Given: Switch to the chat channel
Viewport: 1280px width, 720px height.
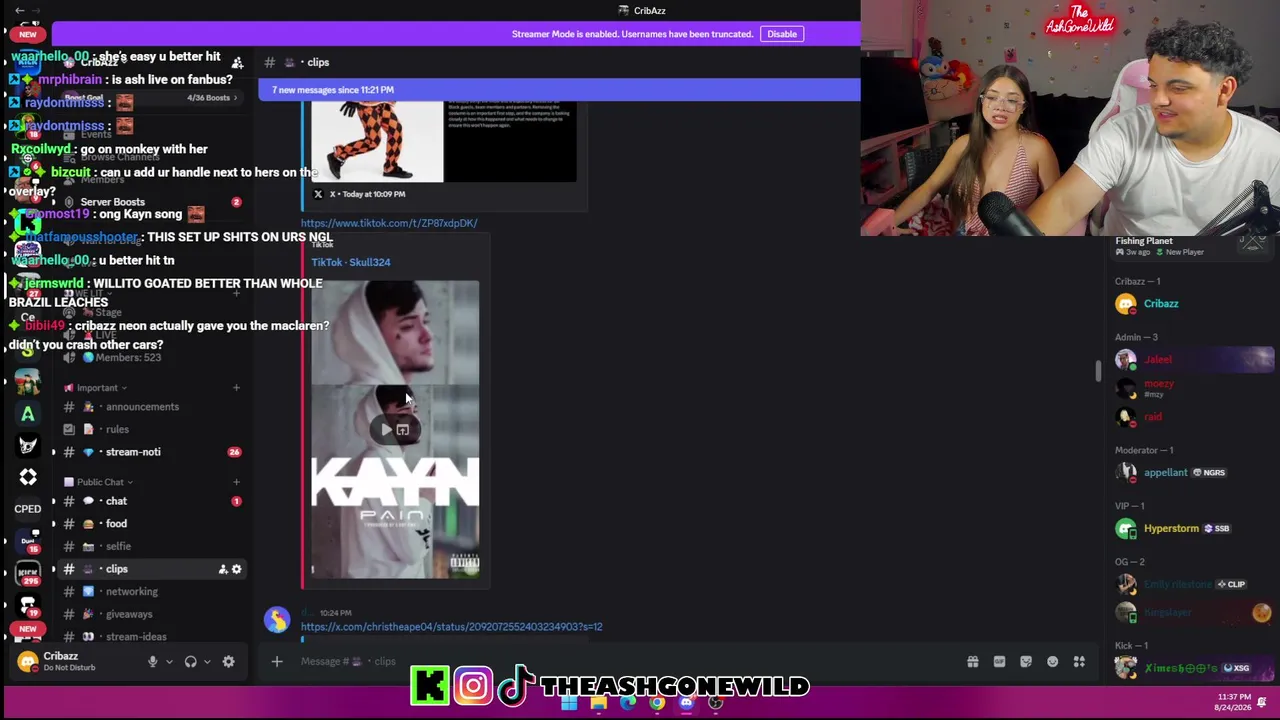Looking at the screenshot, I should coord(116,501).
